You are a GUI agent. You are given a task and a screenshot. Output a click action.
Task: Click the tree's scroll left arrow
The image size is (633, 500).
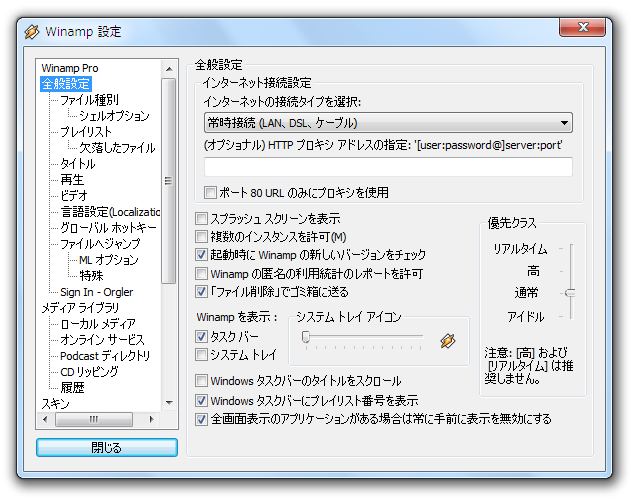[45, 419]
